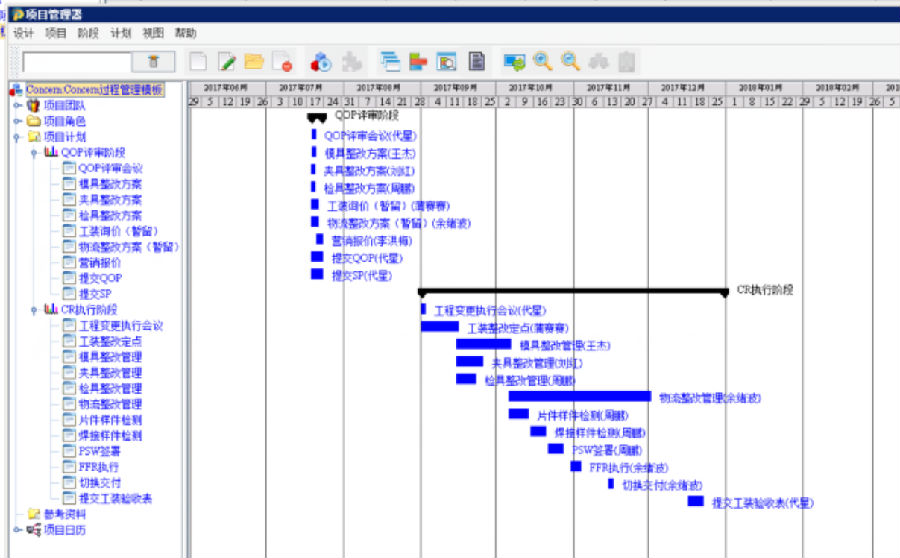Click the cascading windows toolbar icon
The image size is (900, 558).
coord(390,61)
